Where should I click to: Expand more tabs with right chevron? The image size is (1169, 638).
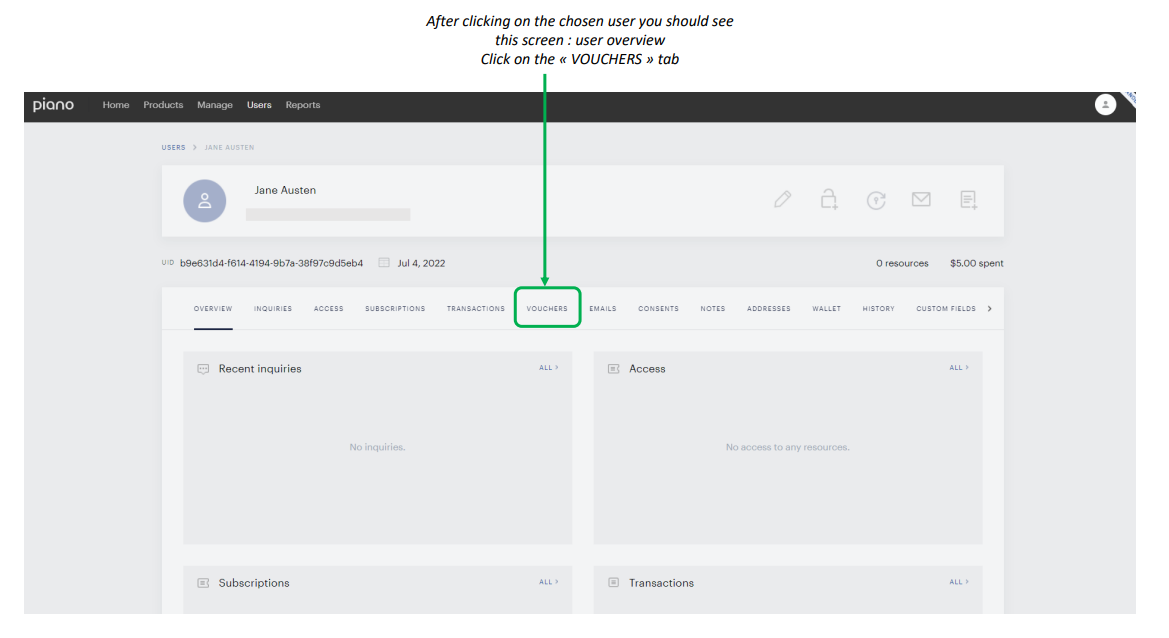pos(989,309)
